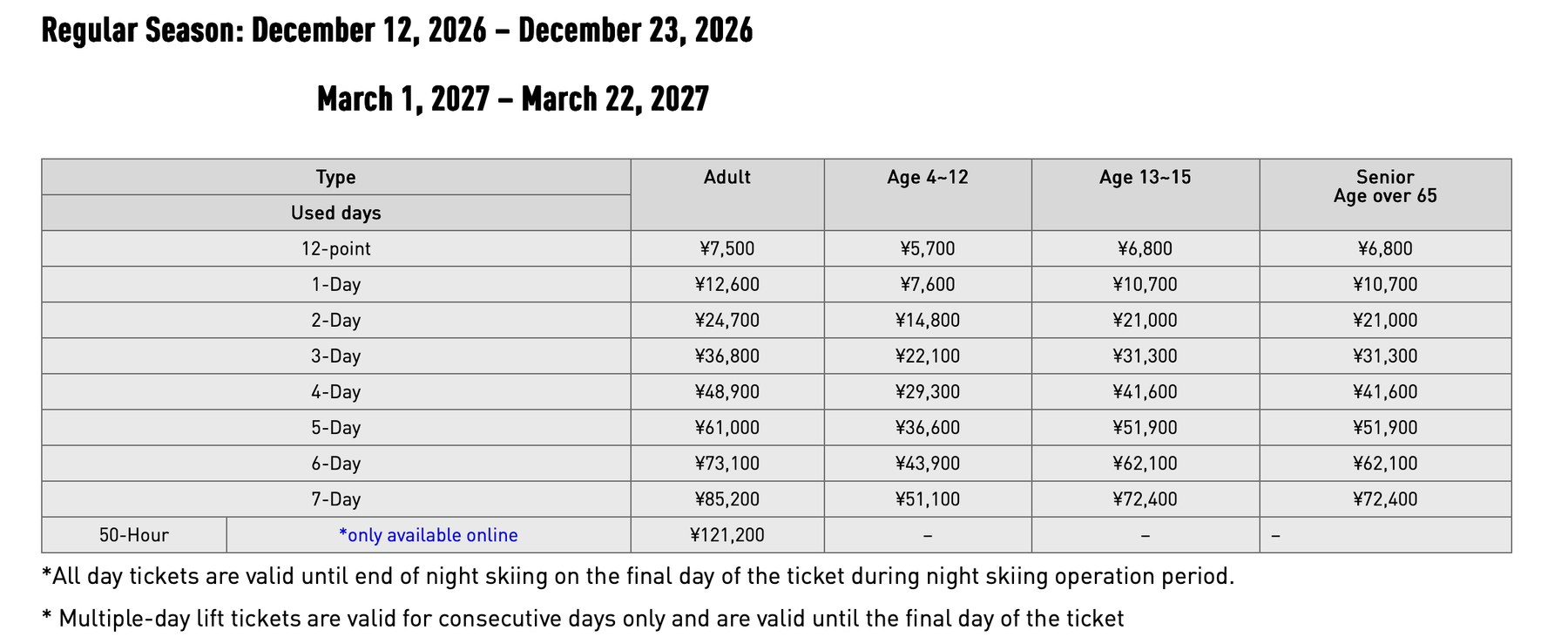Viewport: 1568px width, 644px height.
Task: Click the March 1, 2027 date heading
Action: point(513,98)
